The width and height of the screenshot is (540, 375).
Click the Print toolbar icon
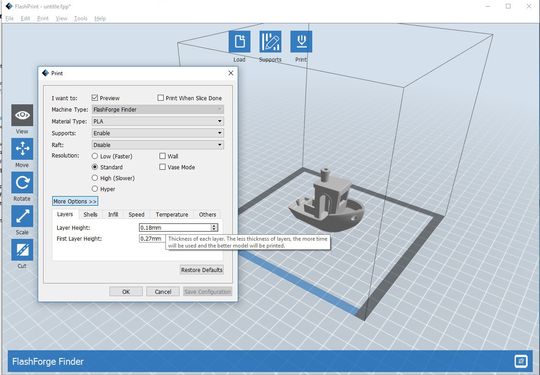click(301, 42)
